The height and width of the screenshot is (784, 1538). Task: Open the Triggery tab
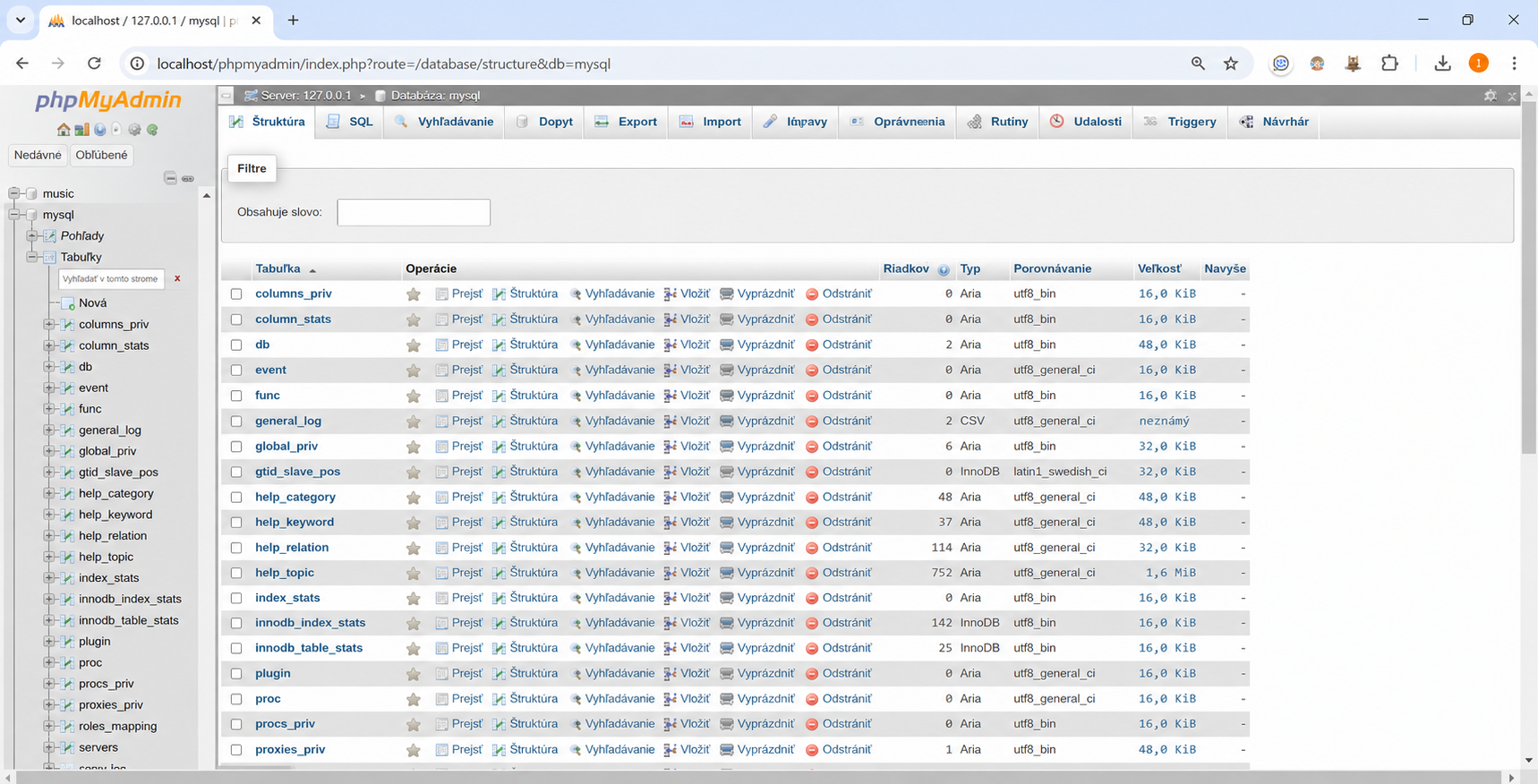pyautogui.click(x=1181, y=122)
